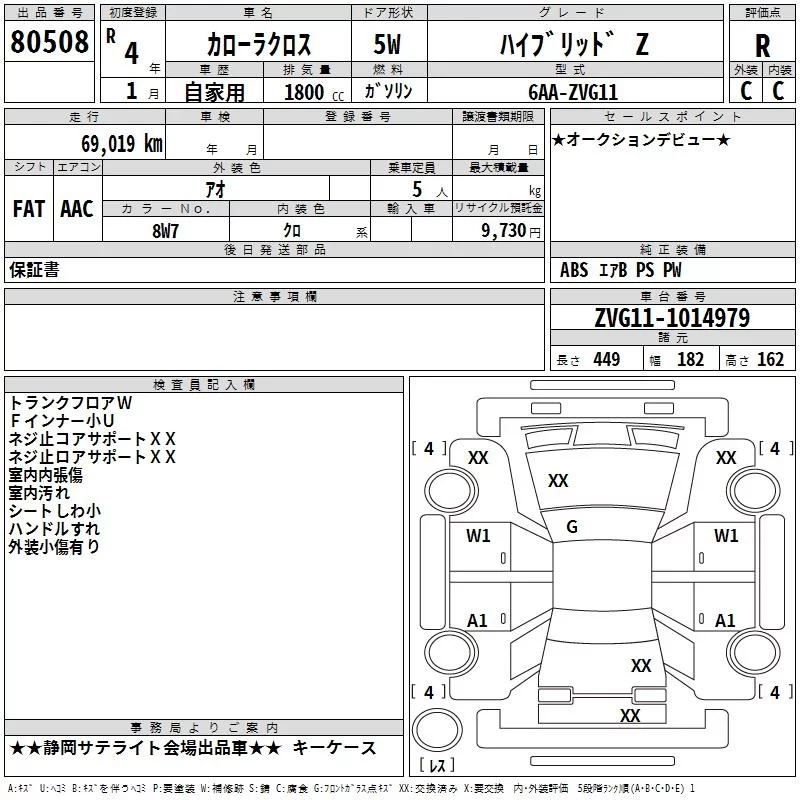Click the seating capacity value 5 人
This screenshot has width=800, height=800.
[429, 189]
